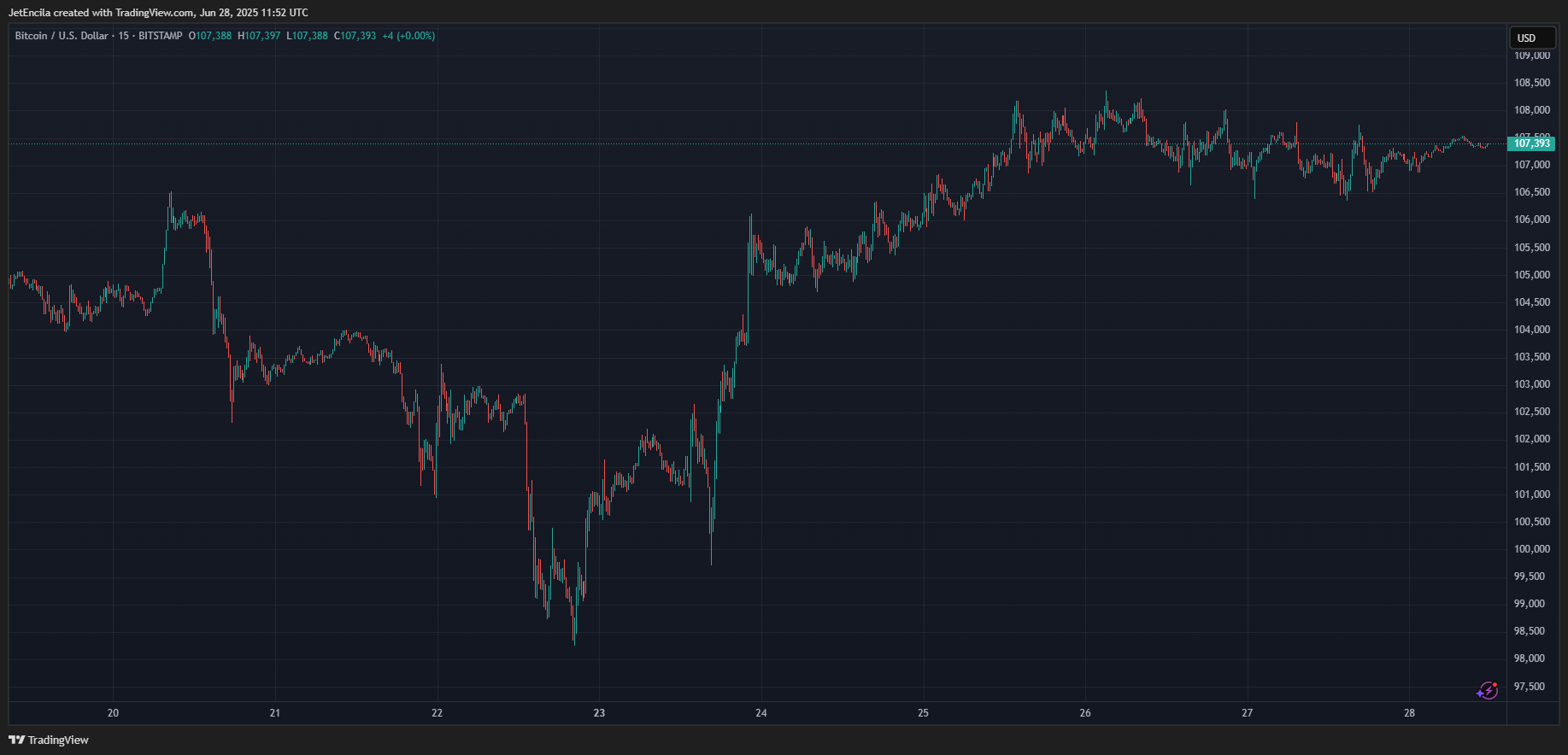Click the +4 (+0.00%) change value
This screenshot has height=755, width=1568.
tap(408, 36)
